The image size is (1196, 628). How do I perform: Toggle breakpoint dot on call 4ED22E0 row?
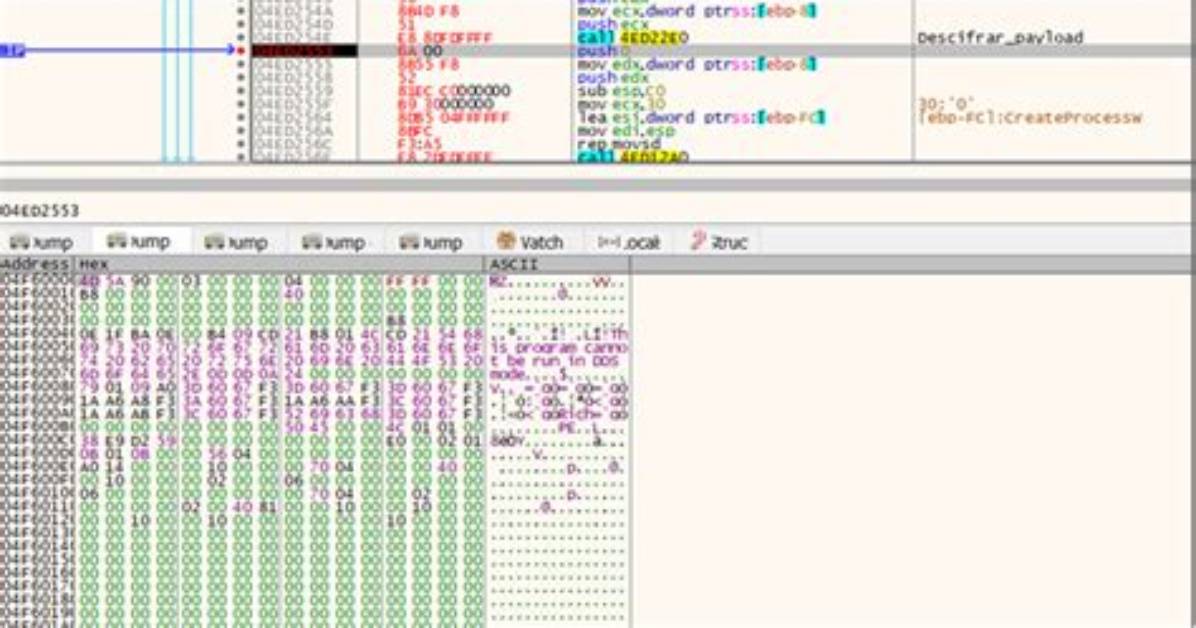click(241, 38)
